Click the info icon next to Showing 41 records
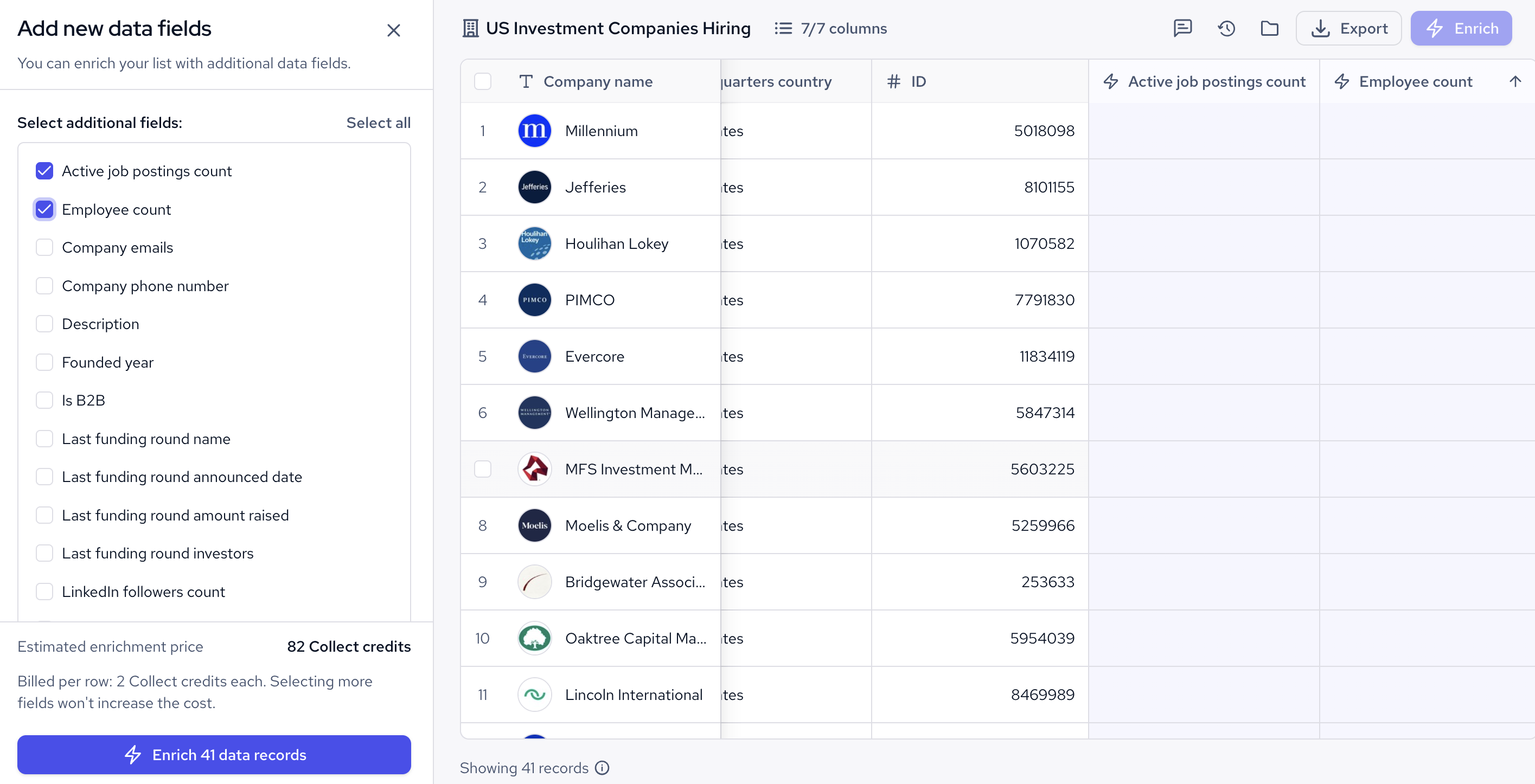Viewport: 1535px width, 784px height. [x=602, y=768]
